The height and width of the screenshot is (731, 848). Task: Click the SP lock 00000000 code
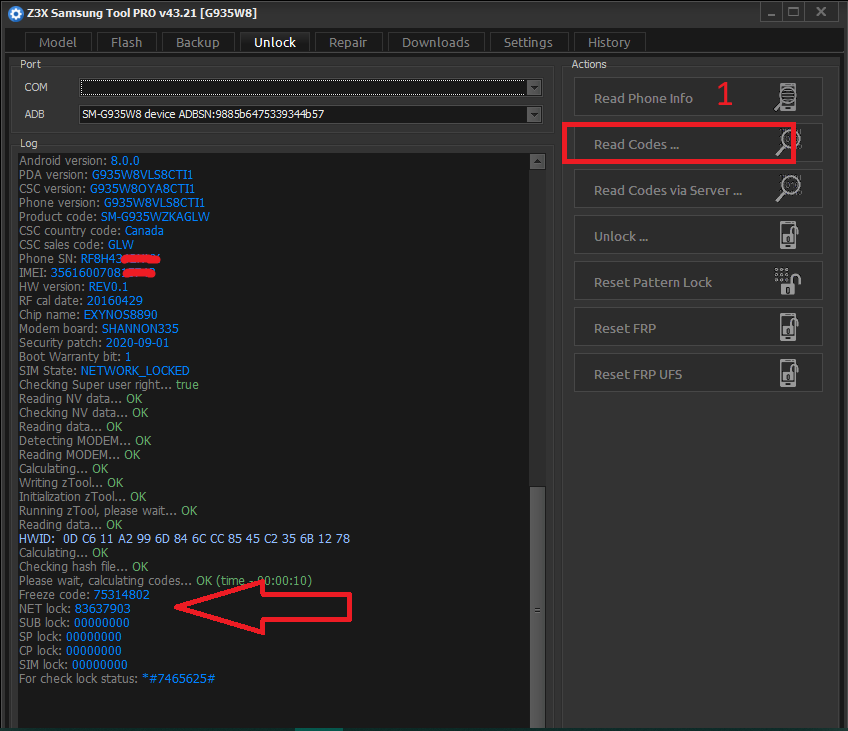coord(94,637)
